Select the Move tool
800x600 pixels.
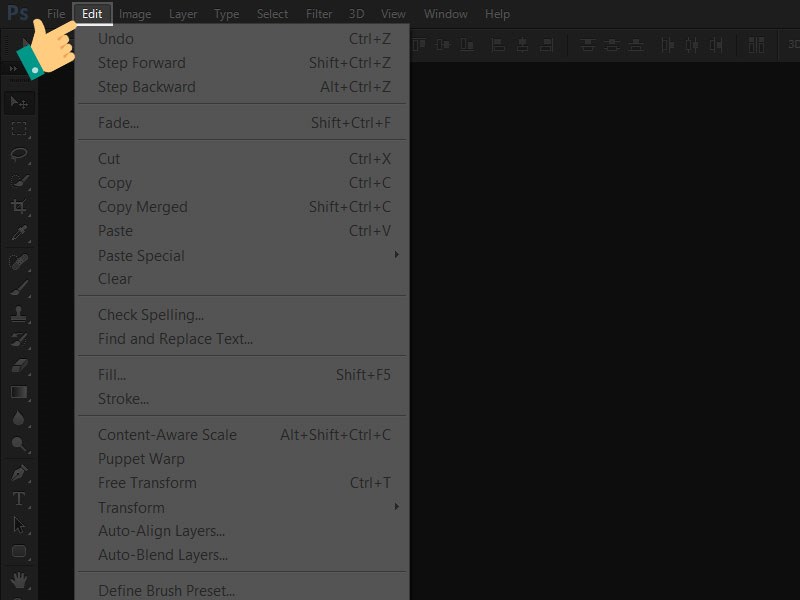coord(18,103)
